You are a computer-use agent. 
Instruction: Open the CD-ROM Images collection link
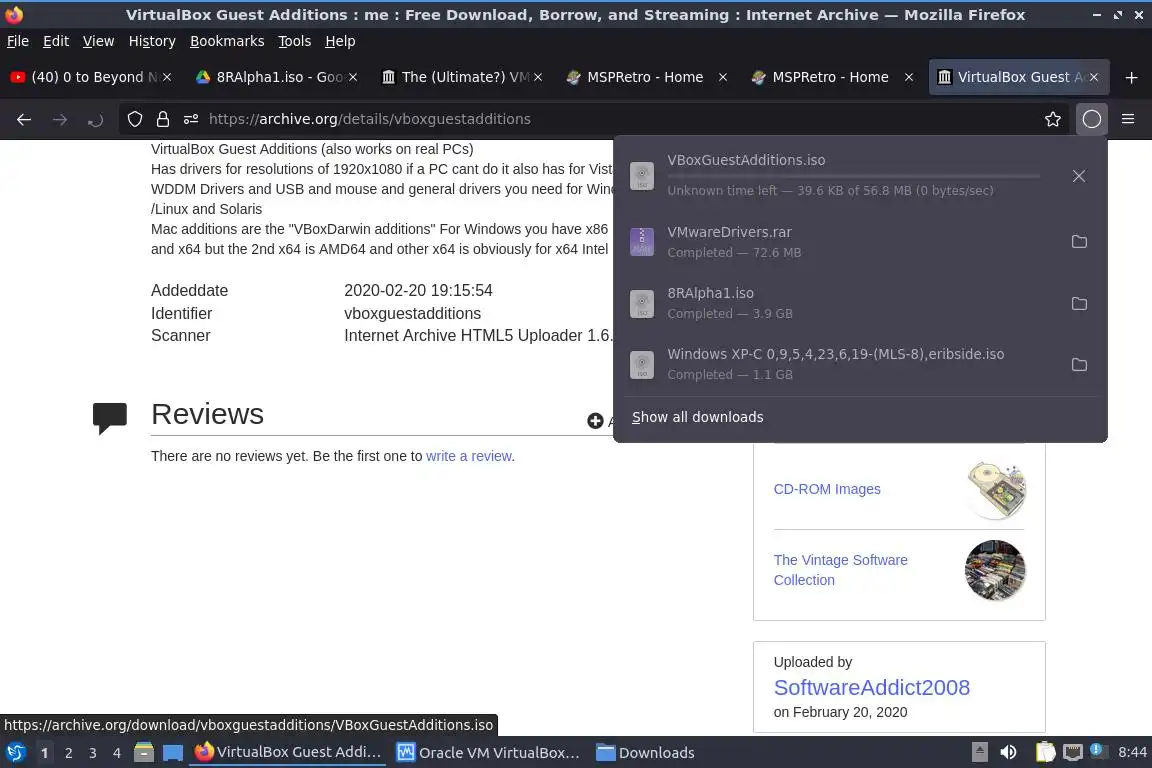pos(827,489)
